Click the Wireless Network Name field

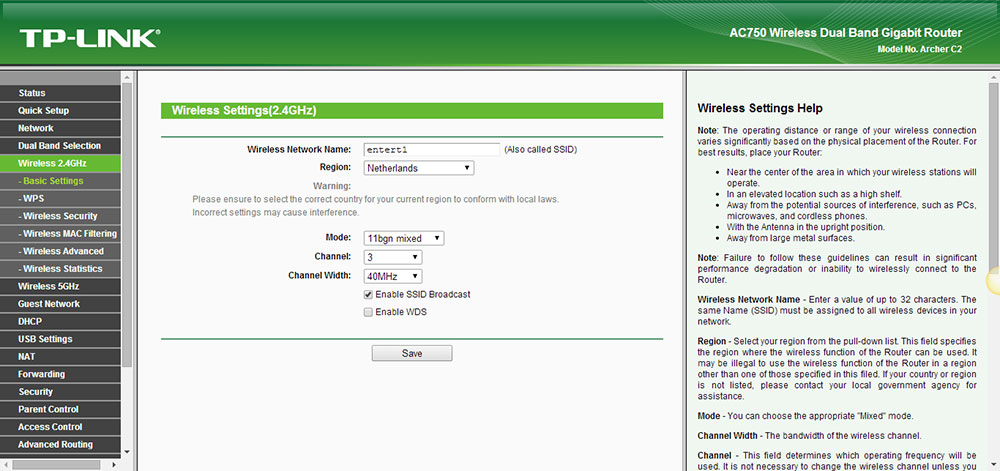click(x=431, y=150)
